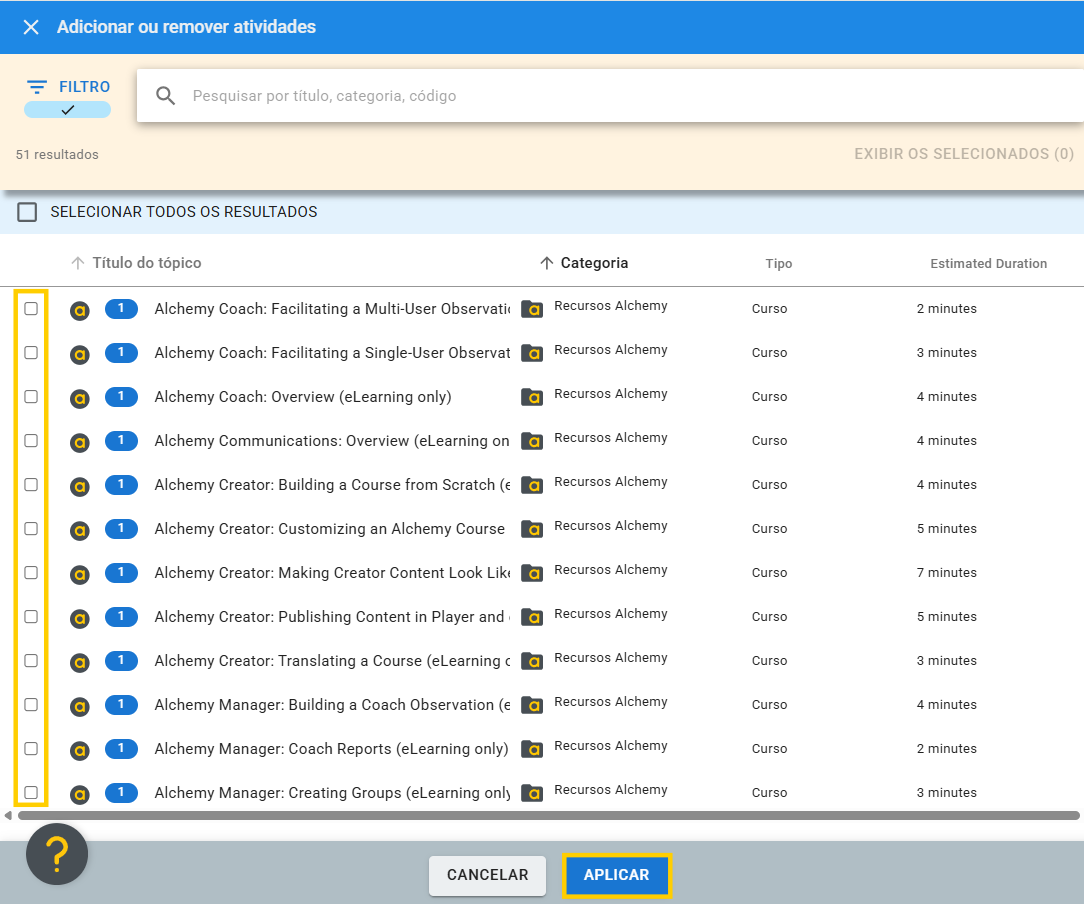Click the blue badge for Alchemy Manager: Coach Reports
This screenshot has height=904, width=1084.
(121, 748)
